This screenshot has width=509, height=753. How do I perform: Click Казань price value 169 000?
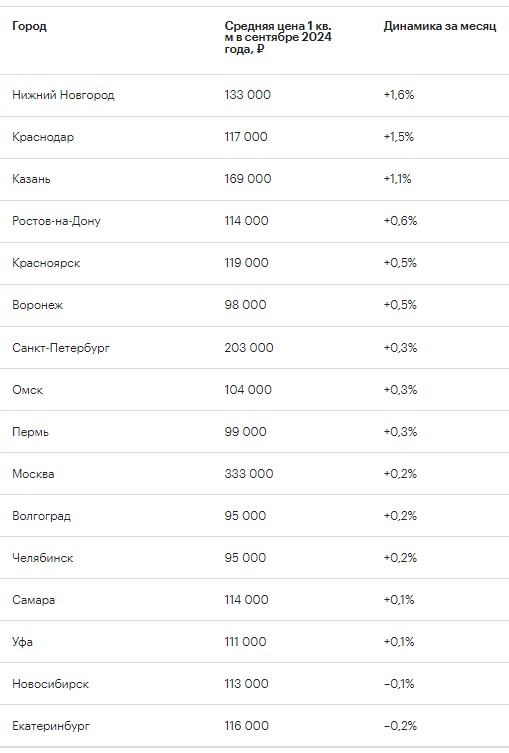pos(248,179)
